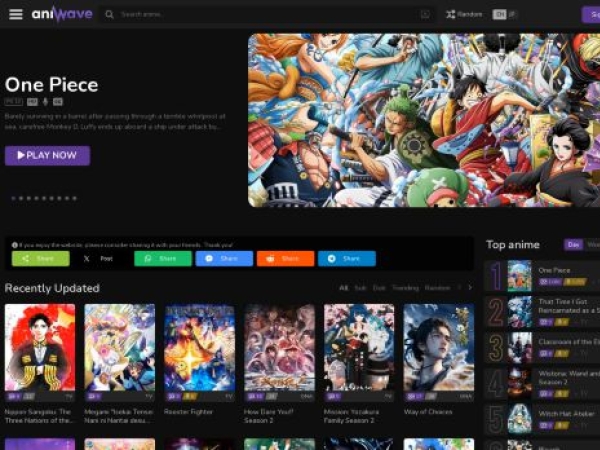The height and width of the screenshot is (450, 600).
Task: Click the PG-13 rating badge under One Piece
Action: click(14, 102)
